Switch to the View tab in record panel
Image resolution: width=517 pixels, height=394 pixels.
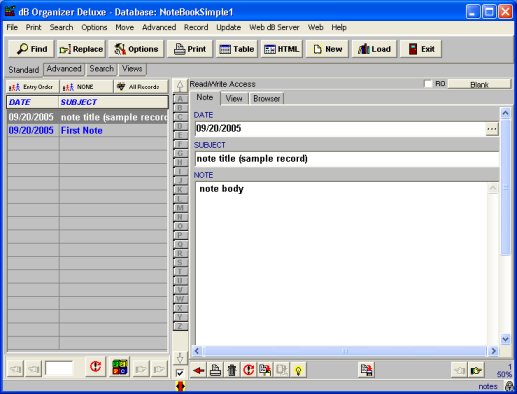pos(234,98)
